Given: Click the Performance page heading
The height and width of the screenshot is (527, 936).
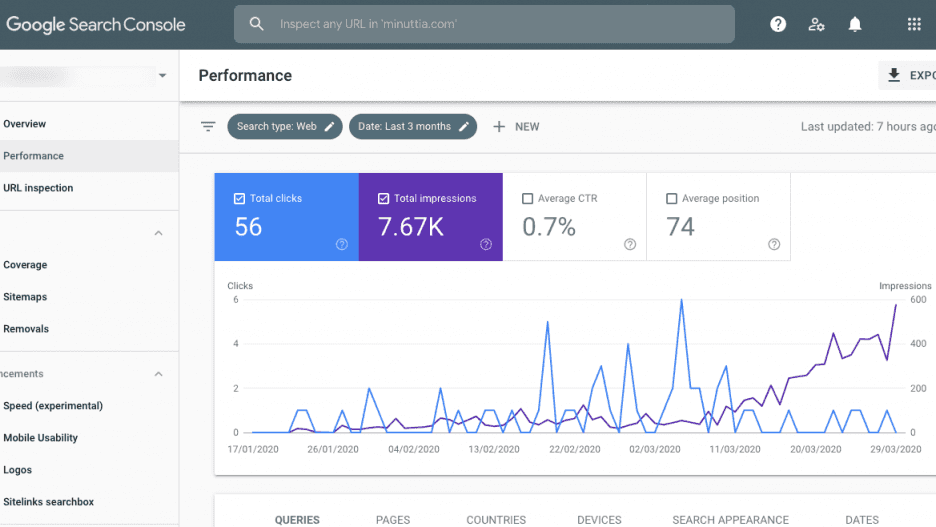Looking at the screenshot, I should (x=245, y=76).
